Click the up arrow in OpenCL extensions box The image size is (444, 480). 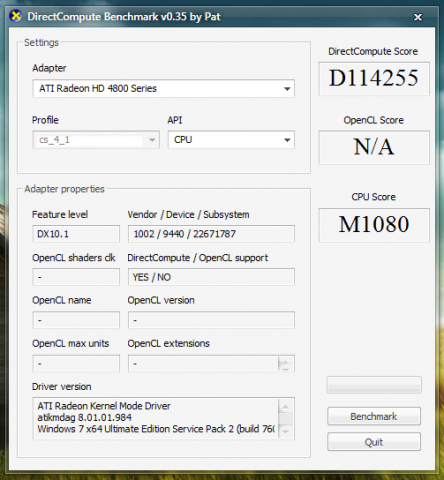(285, 361)
